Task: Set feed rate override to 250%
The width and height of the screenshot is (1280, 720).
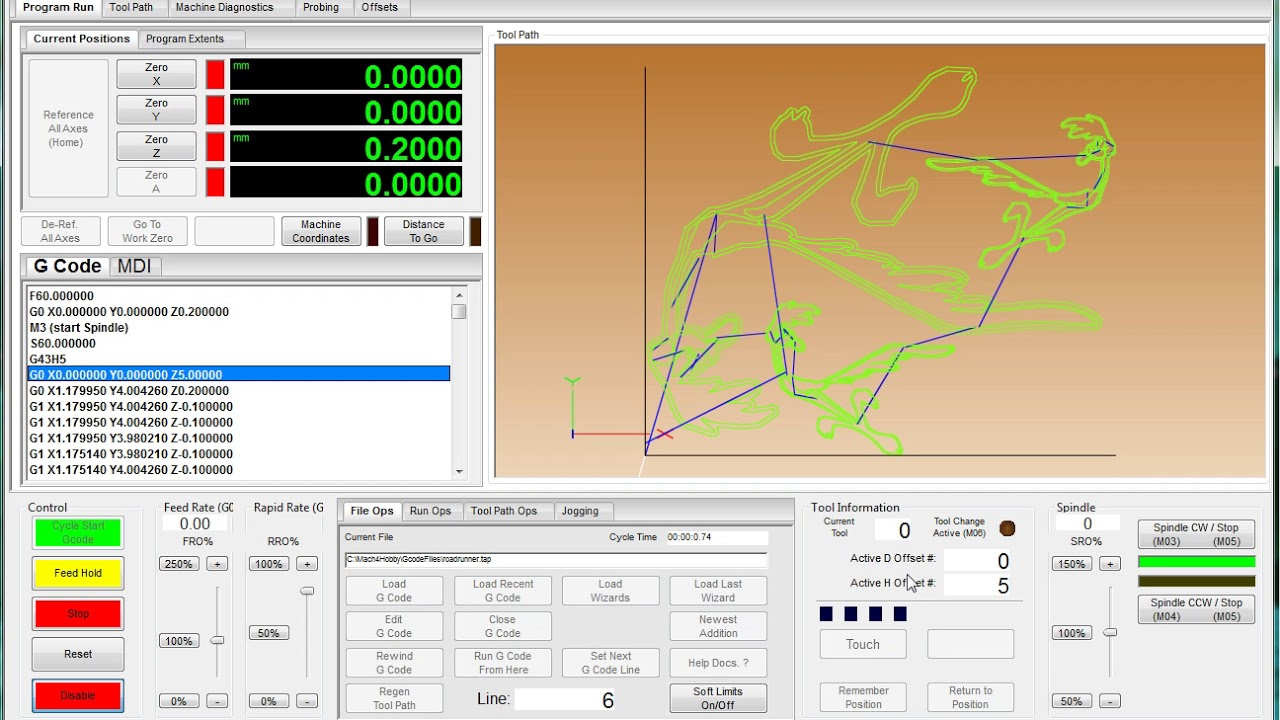Action: [178, 564]
